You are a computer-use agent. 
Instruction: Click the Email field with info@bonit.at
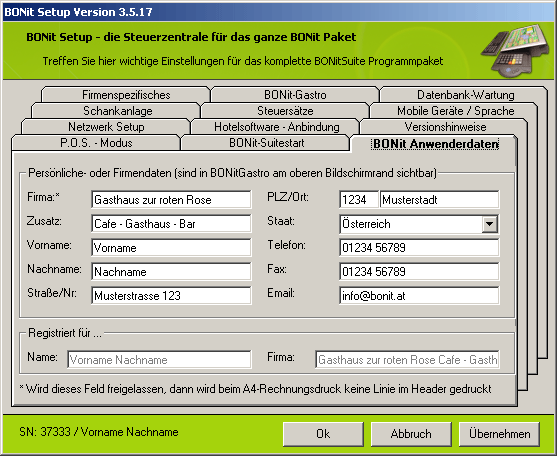coord(419,295)
